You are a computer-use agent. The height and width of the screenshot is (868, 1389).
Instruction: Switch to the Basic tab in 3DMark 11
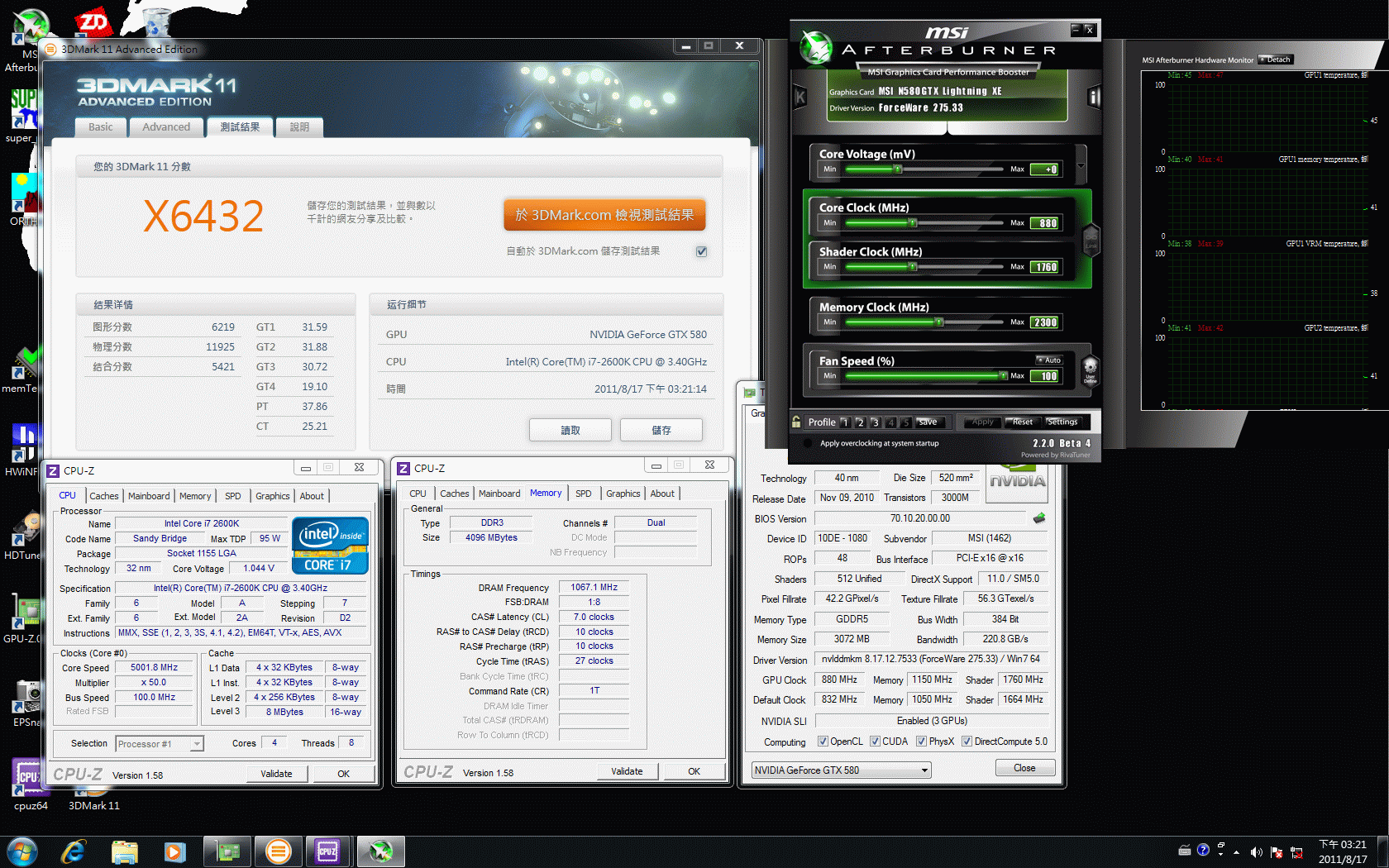(101, 126)
